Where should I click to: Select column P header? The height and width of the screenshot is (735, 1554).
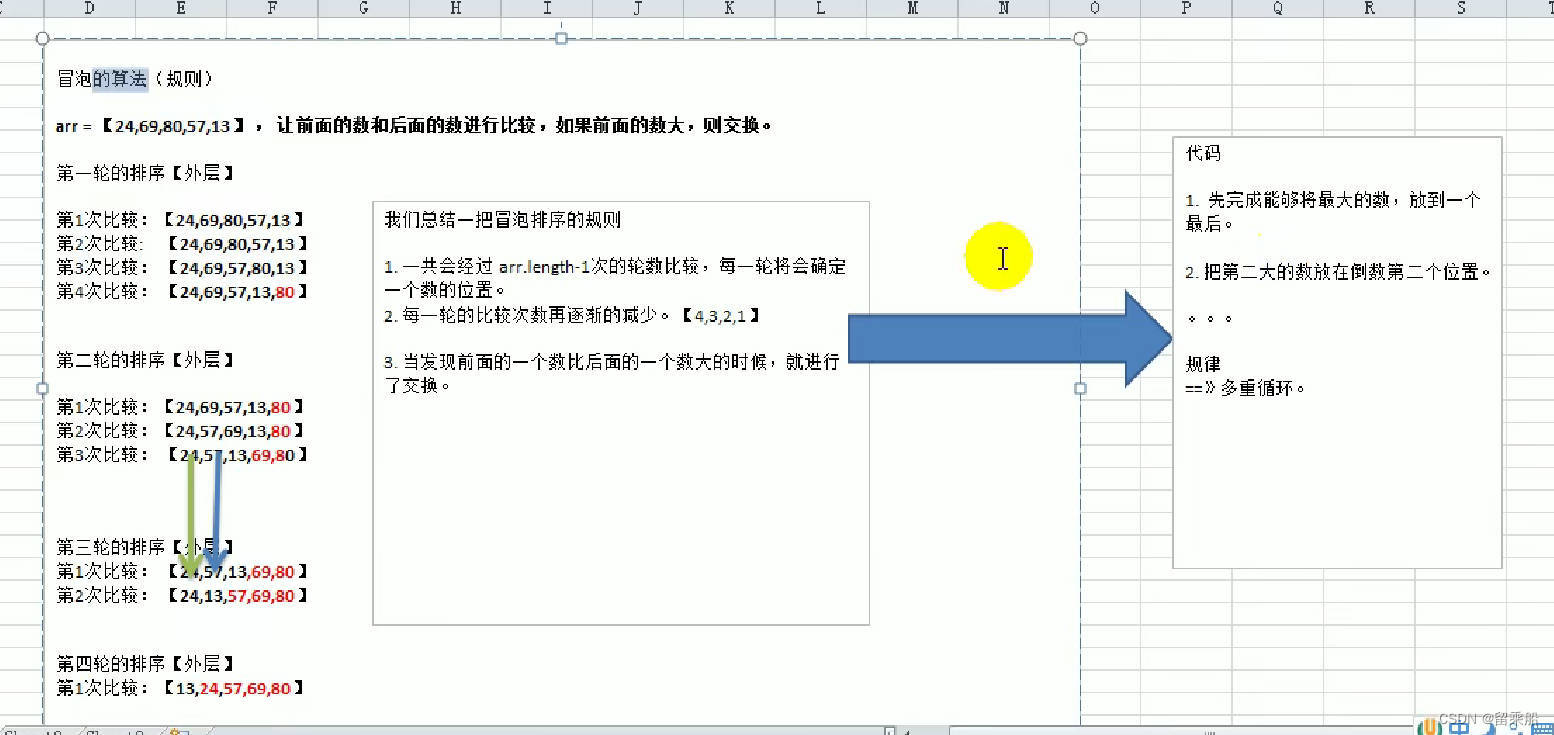click(1186, 8)
